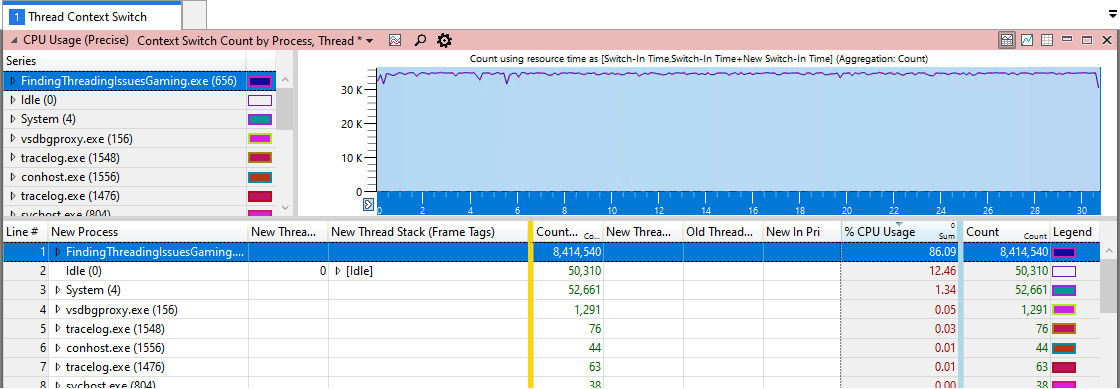Click vsdbgproxy.exe color swatch in Series

coord(260,139)
